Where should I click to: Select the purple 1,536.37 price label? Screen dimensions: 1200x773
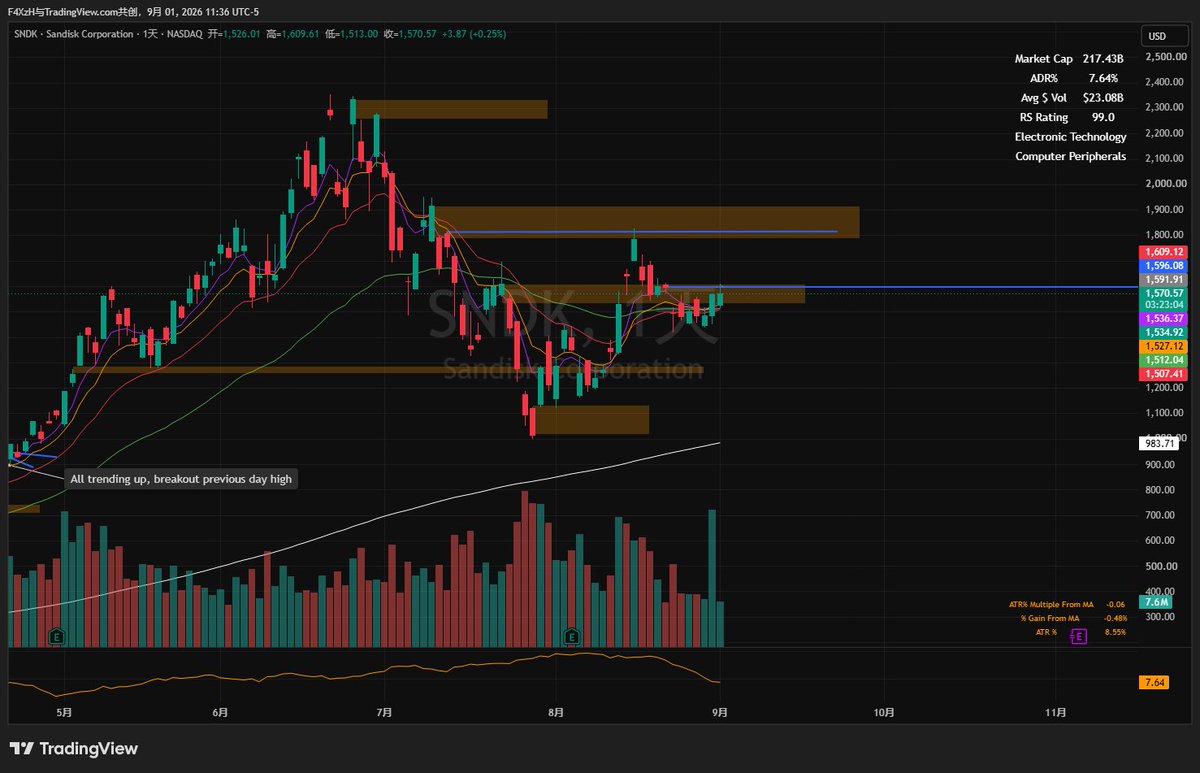1163,318
